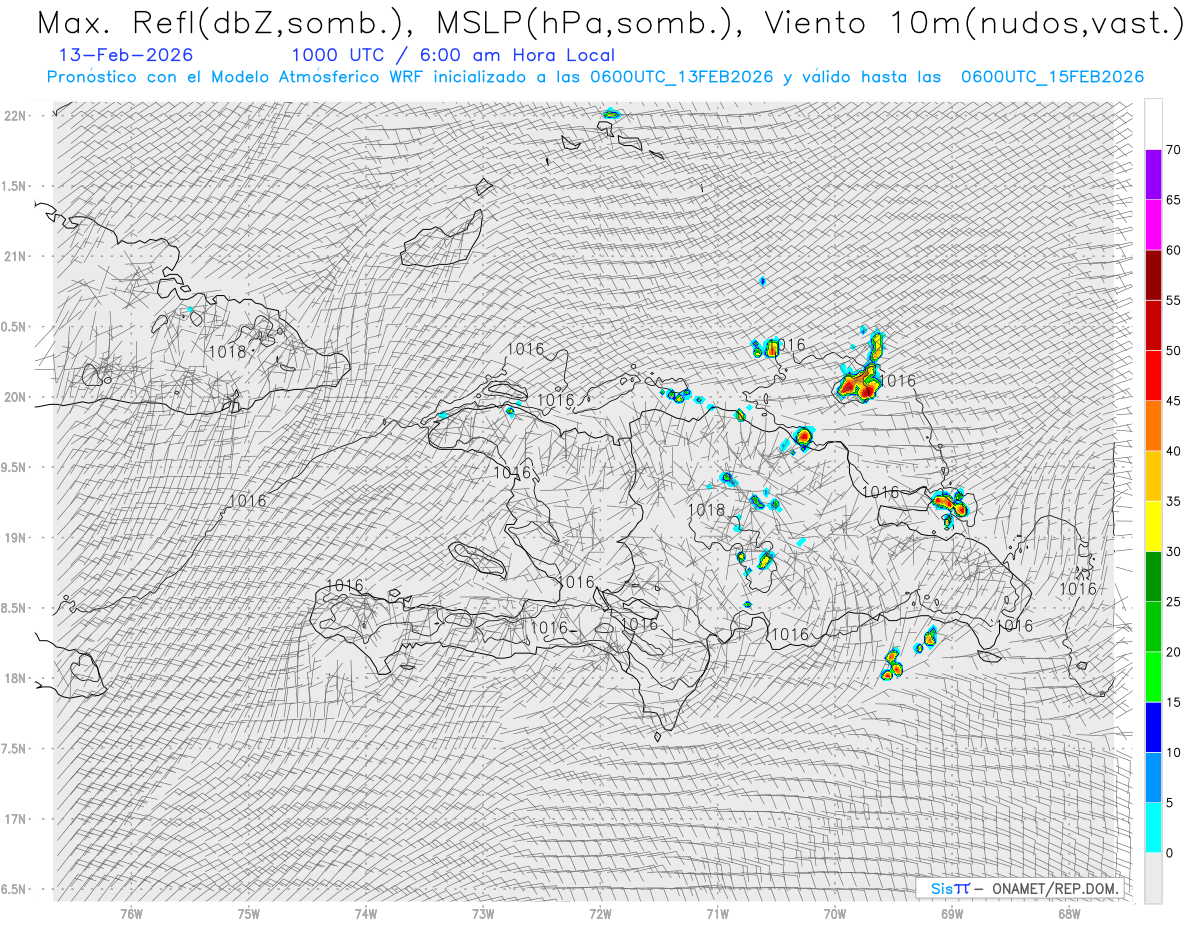Click the '18N' latitude label

(x=16, y=678)
